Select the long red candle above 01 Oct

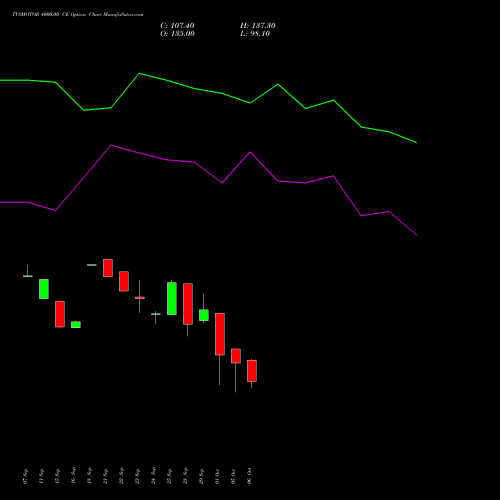coord(220,334)
